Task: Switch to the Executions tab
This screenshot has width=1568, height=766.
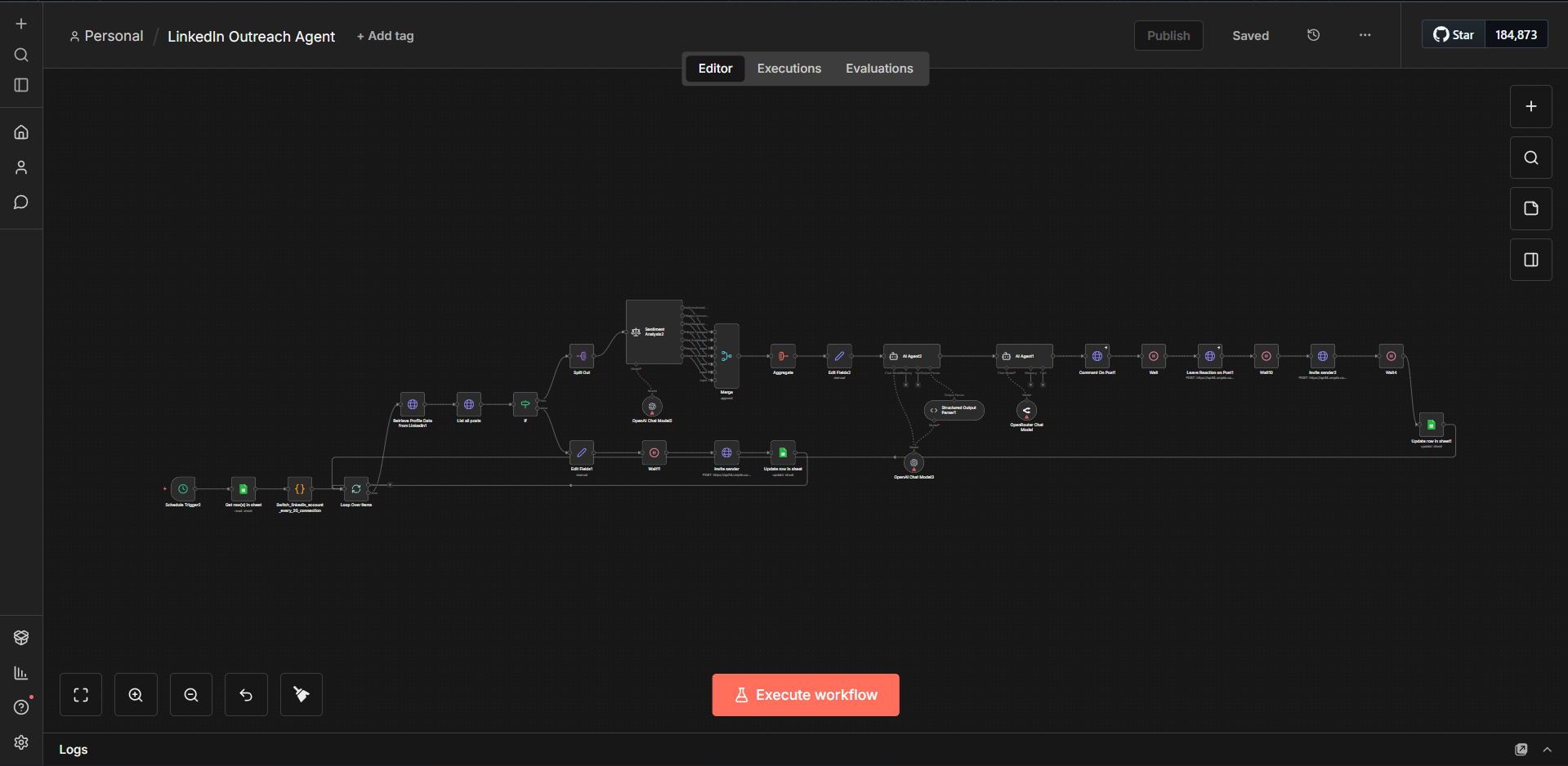Action: [x=789, y=69]
